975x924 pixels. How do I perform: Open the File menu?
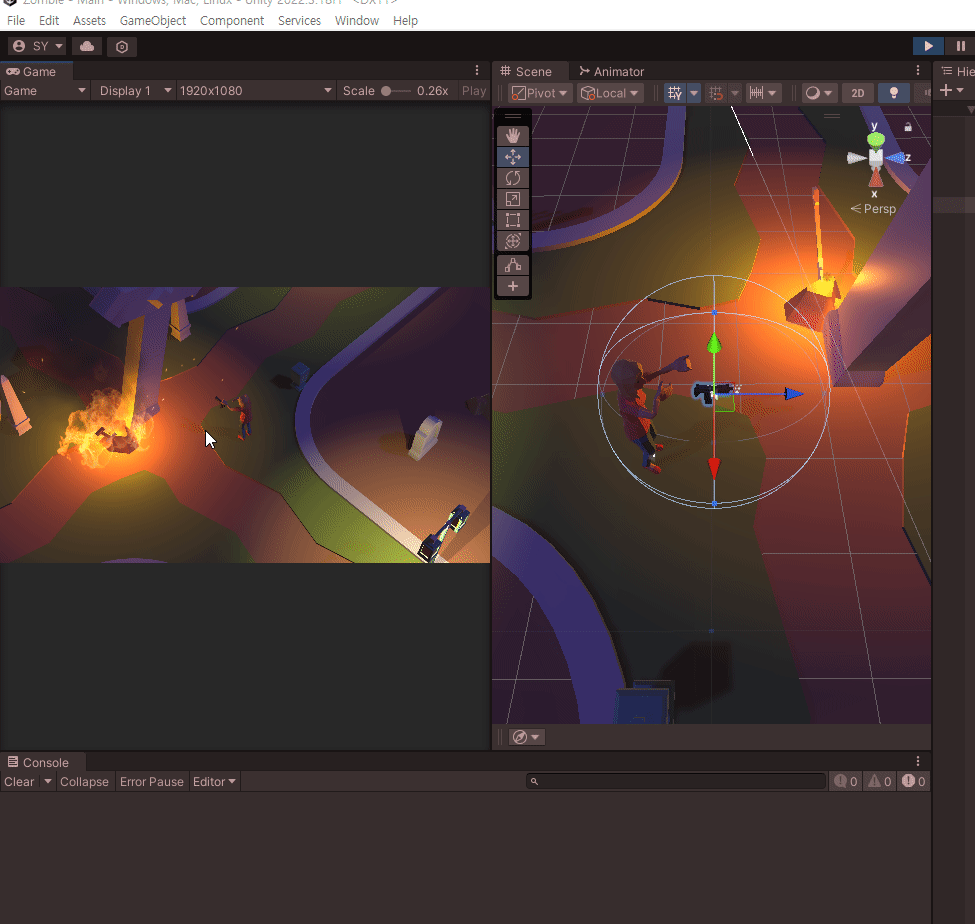[16, 21]
